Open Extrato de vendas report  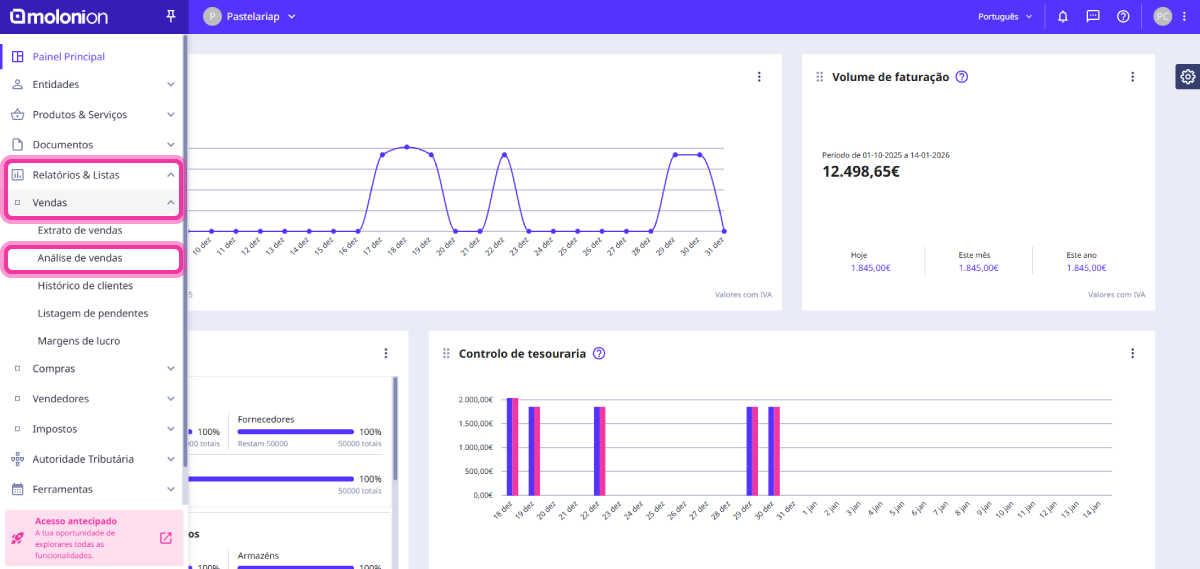tap(80, 230)
